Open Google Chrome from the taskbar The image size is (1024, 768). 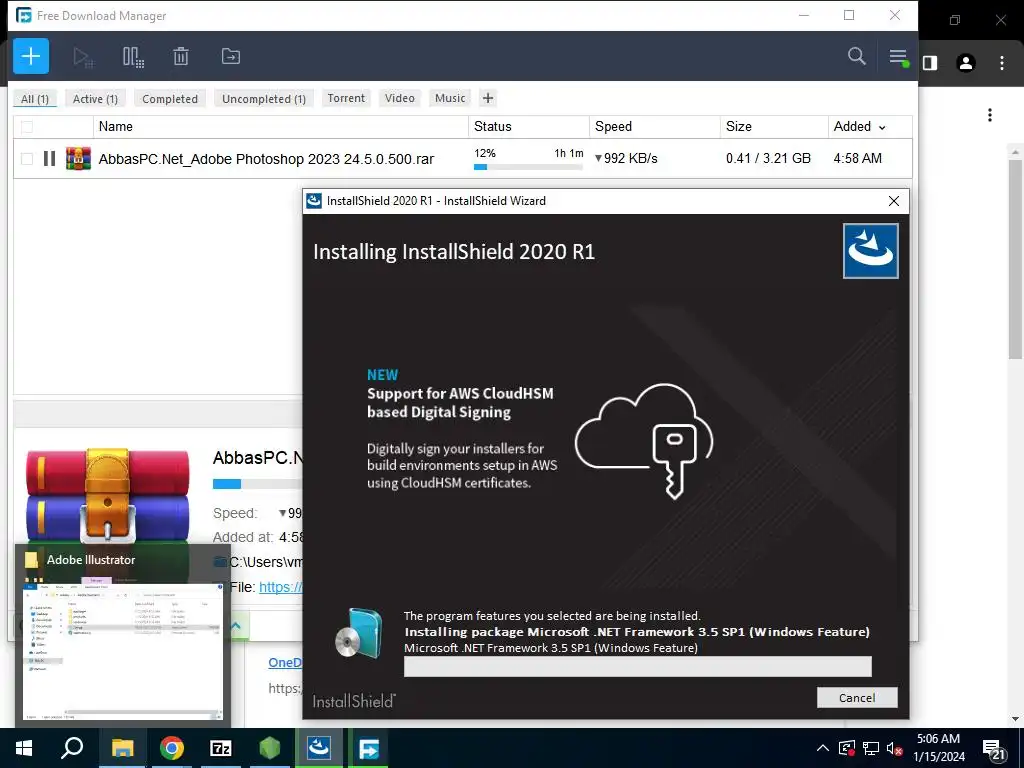pyautogui.click(x=172, y=748)
